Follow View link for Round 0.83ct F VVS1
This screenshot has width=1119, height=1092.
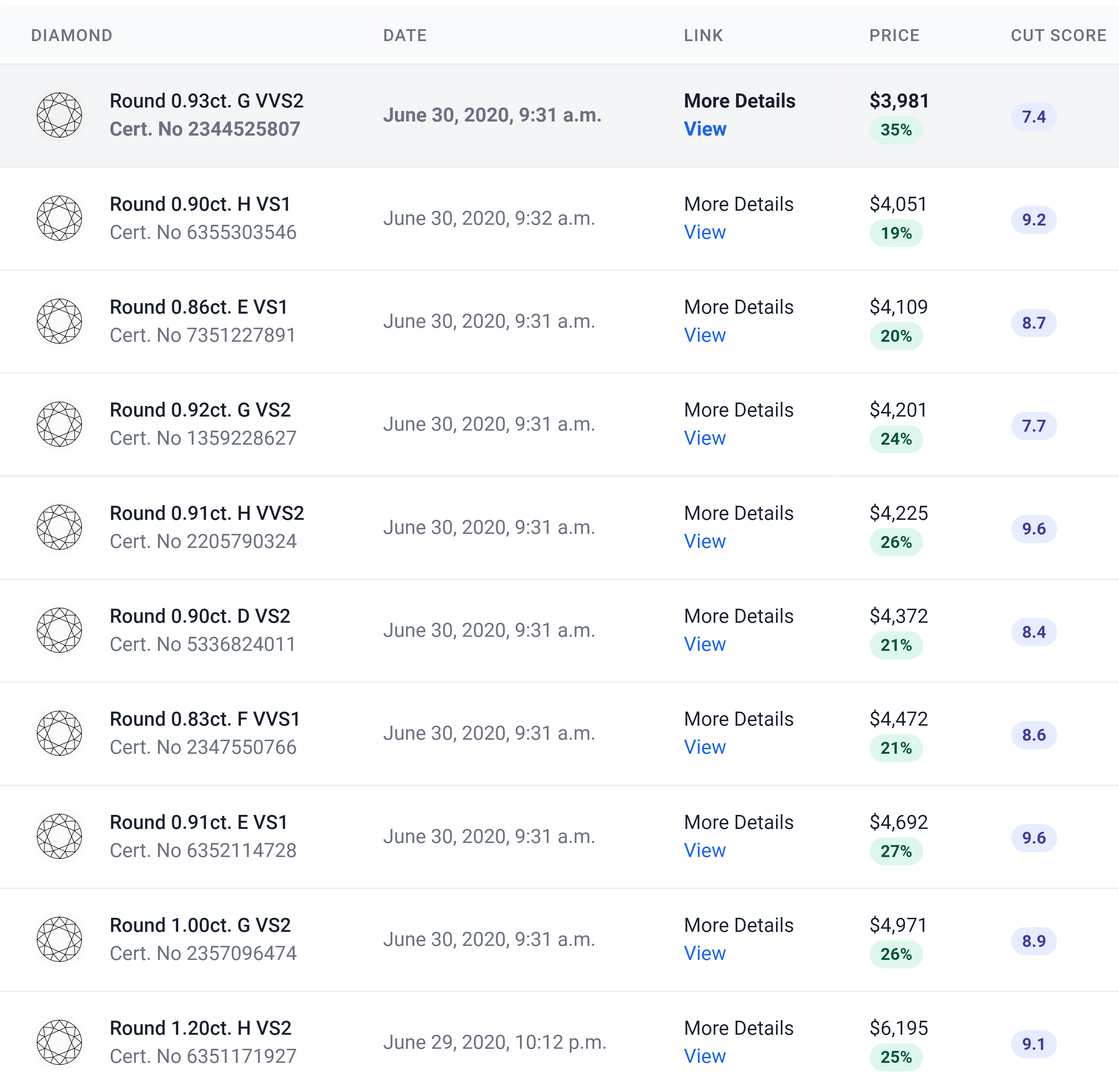pos(705,747)
